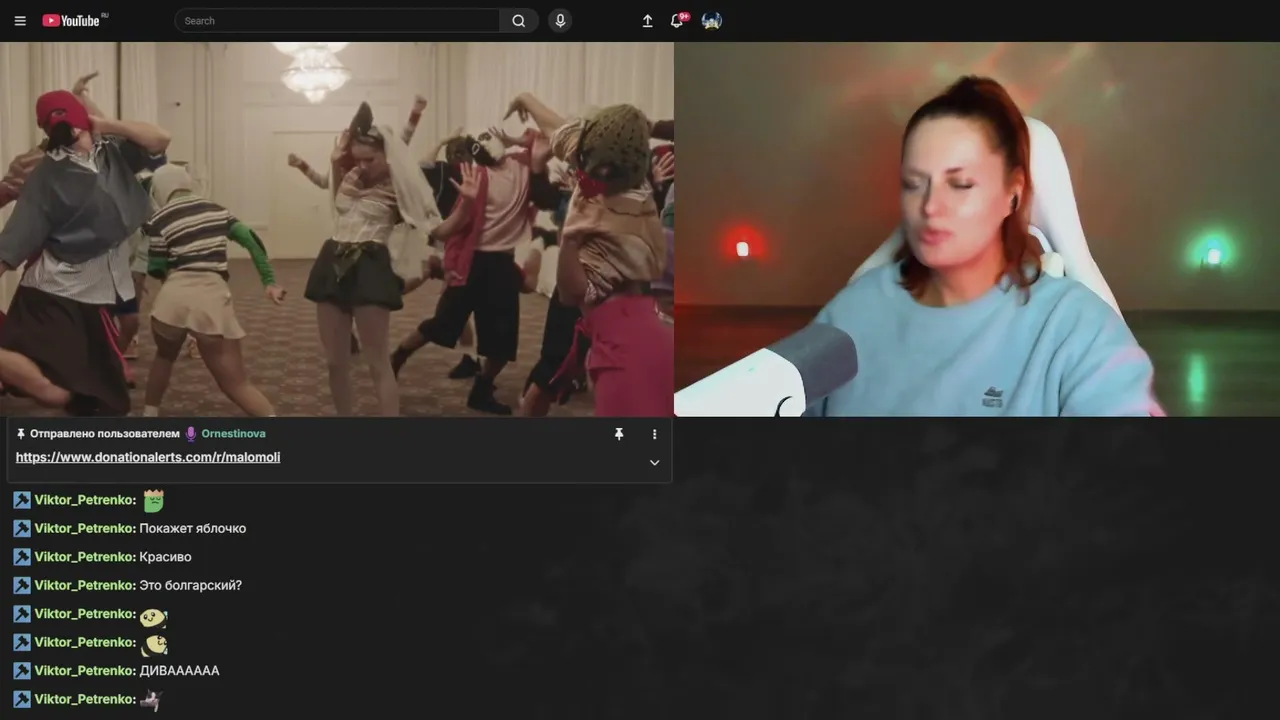Open Viktor_Petrenko's name in the green emote row

tap(85, 500)
